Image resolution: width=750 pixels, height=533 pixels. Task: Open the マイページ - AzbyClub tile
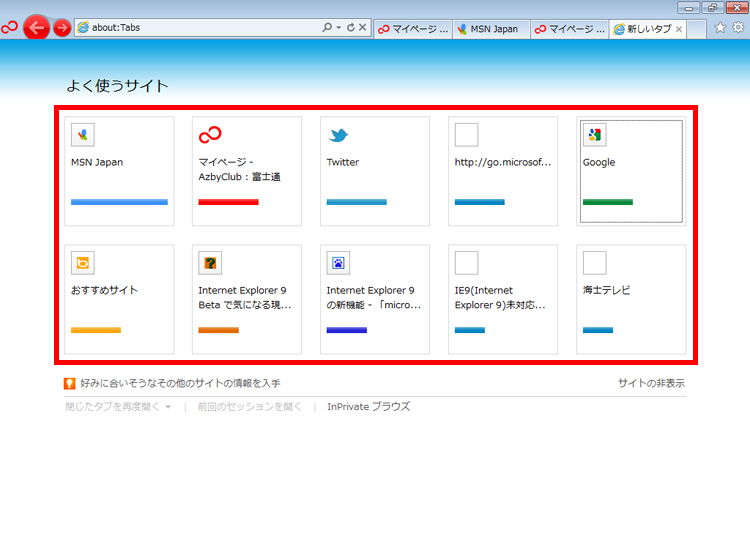pyautogui.click(x=247, y=171)
